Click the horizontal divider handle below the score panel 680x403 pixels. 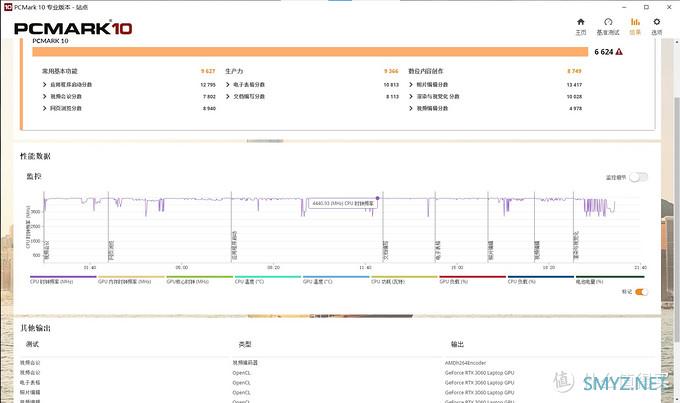coord(265,141)
